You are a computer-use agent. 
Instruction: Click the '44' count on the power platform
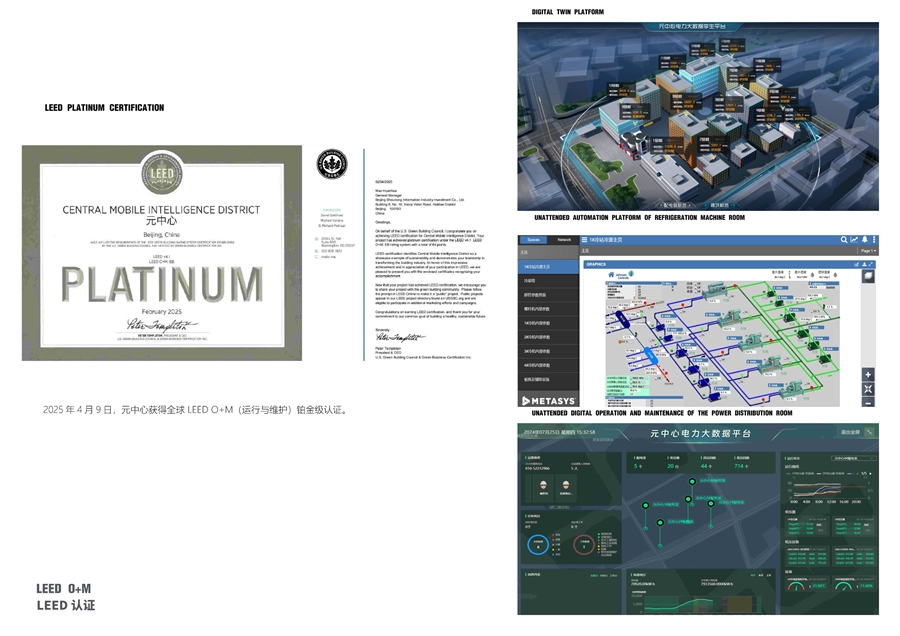[x=705, y=466]
